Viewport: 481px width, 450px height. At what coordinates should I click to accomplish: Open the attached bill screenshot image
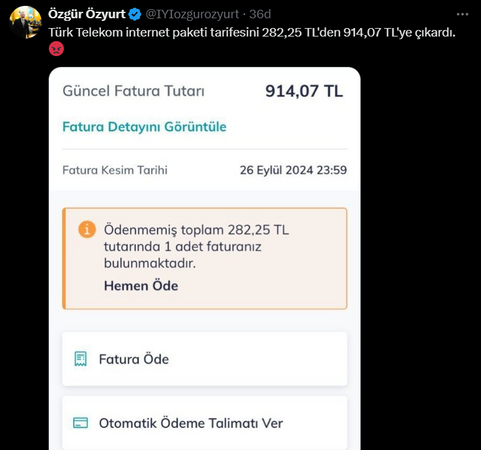pyautogui.click(x=205, y=259)
